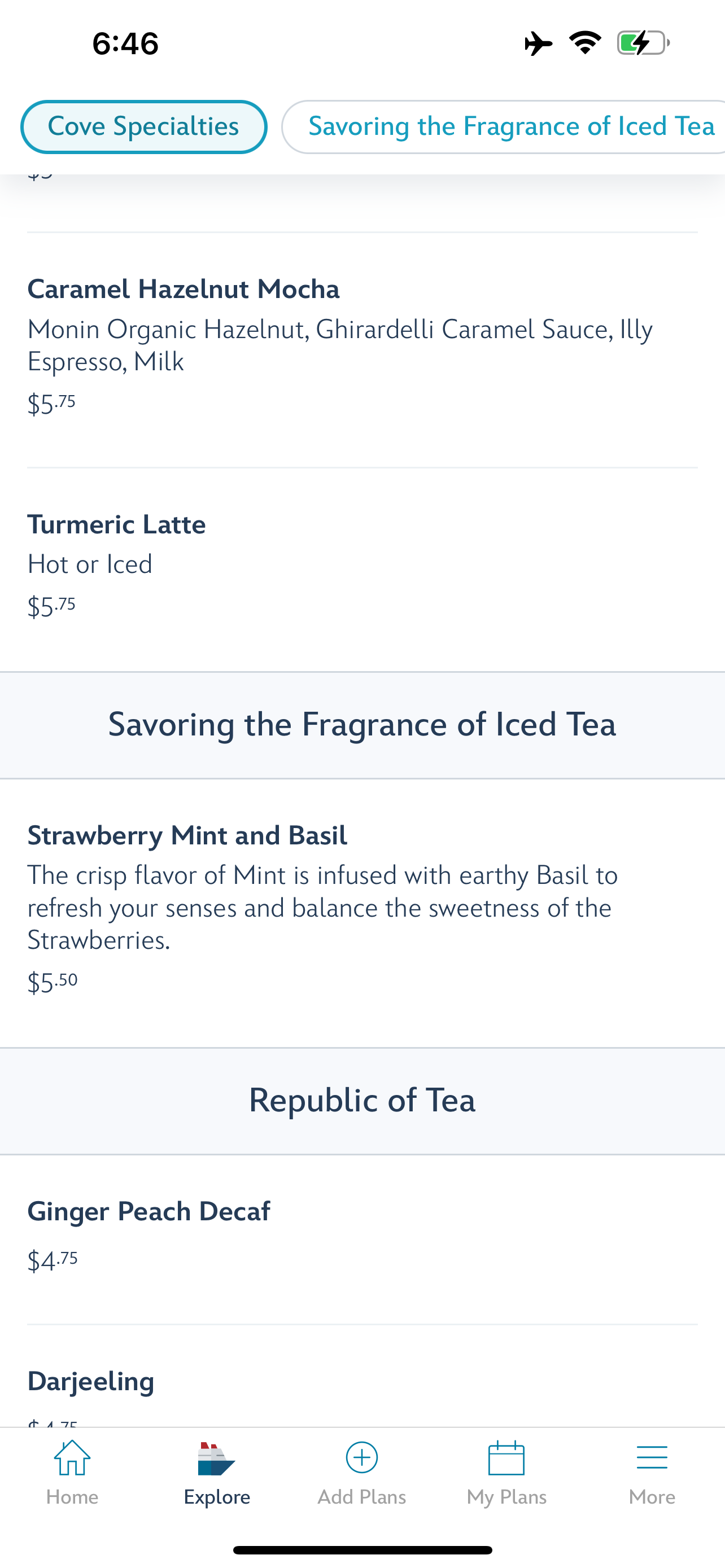
Task: Tap the home indicator bar
Action: [362, 1550]
